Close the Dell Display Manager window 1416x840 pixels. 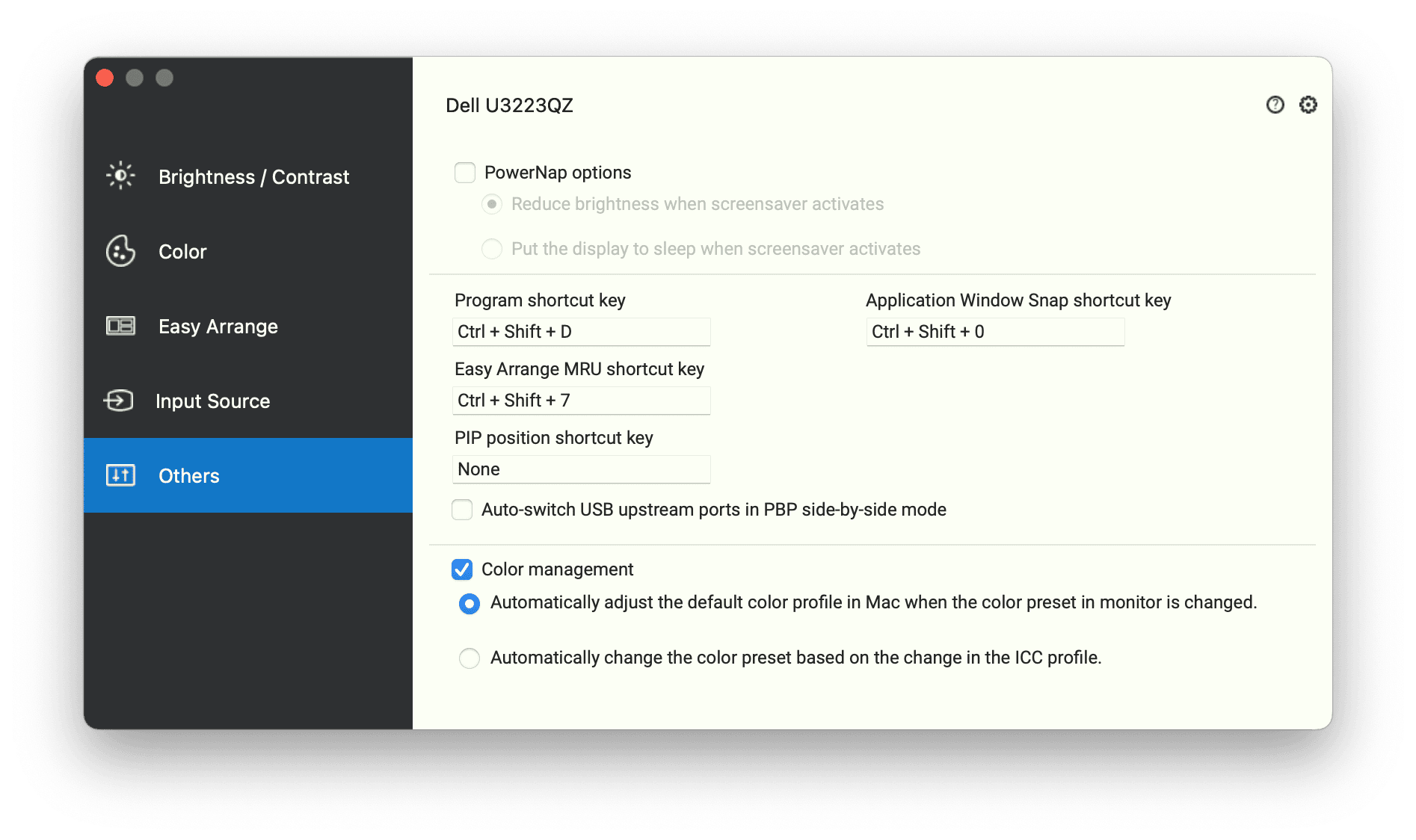[105, 78]
